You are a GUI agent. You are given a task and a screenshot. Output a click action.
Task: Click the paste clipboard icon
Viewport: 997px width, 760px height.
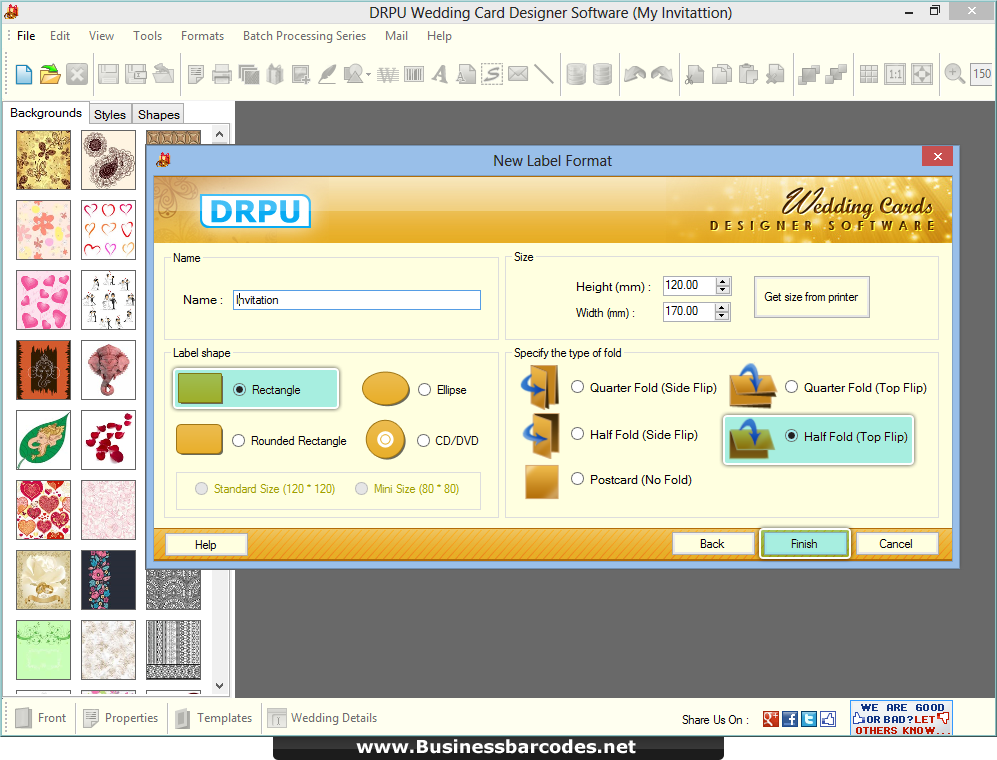748,74
